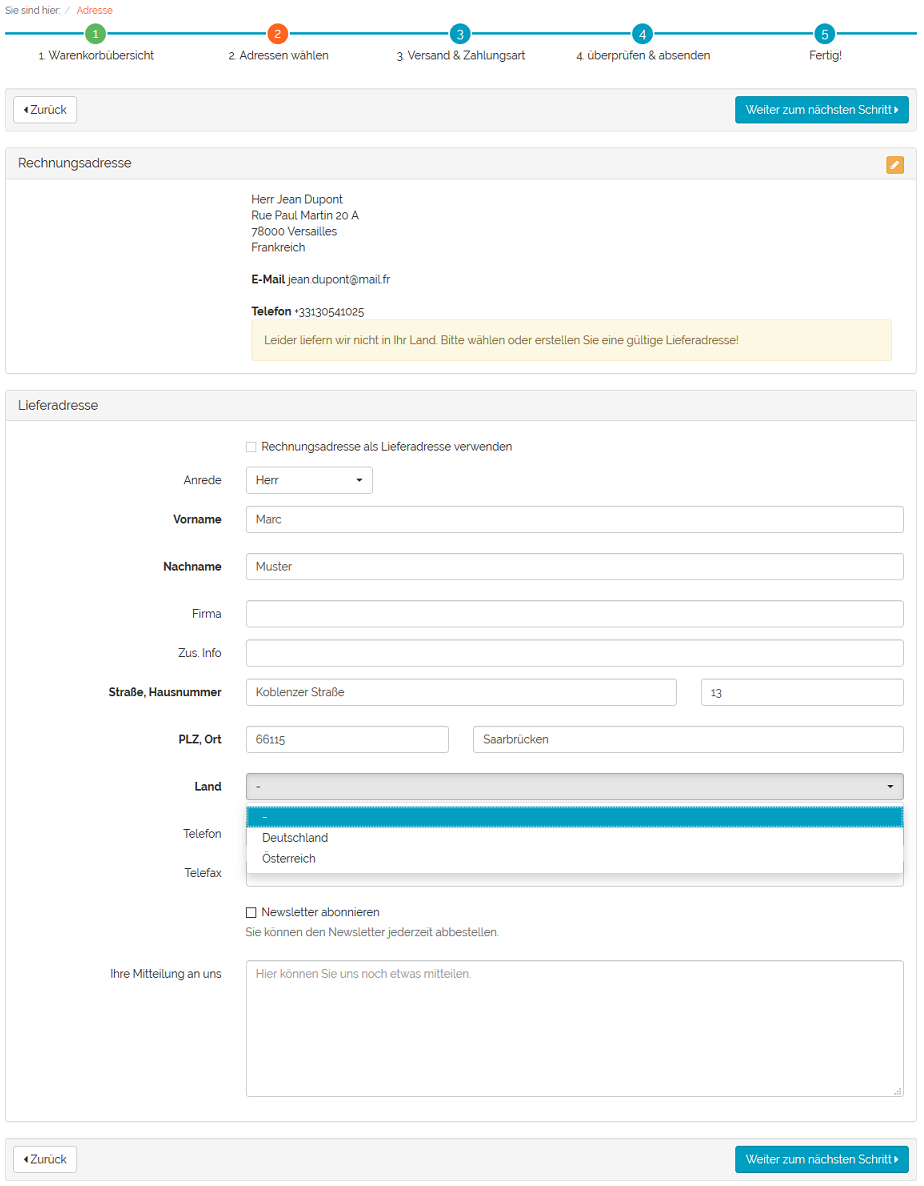Select the empty dash country option
This screenshot has height=1186, width=924.
tap(574, 817)
